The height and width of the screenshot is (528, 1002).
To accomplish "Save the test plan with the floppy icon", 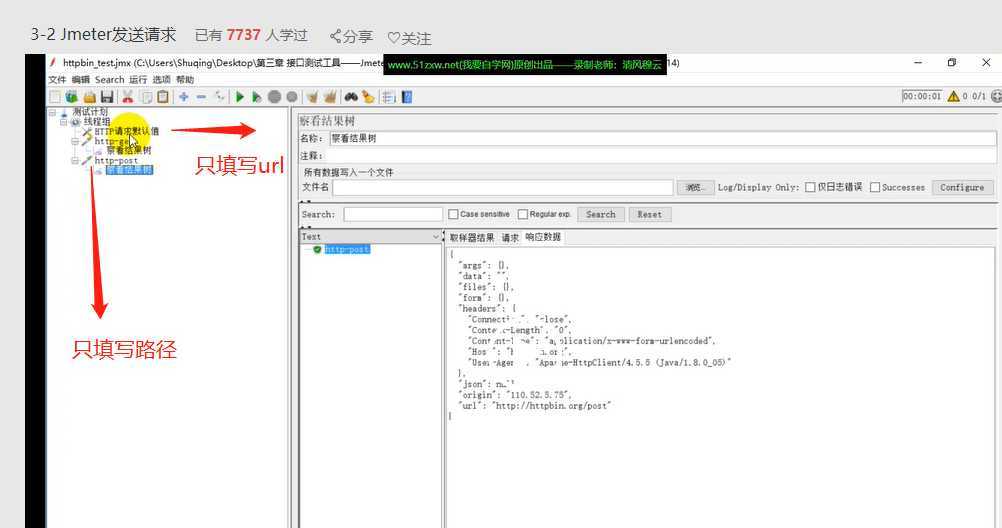I will [x=107, y=97].
